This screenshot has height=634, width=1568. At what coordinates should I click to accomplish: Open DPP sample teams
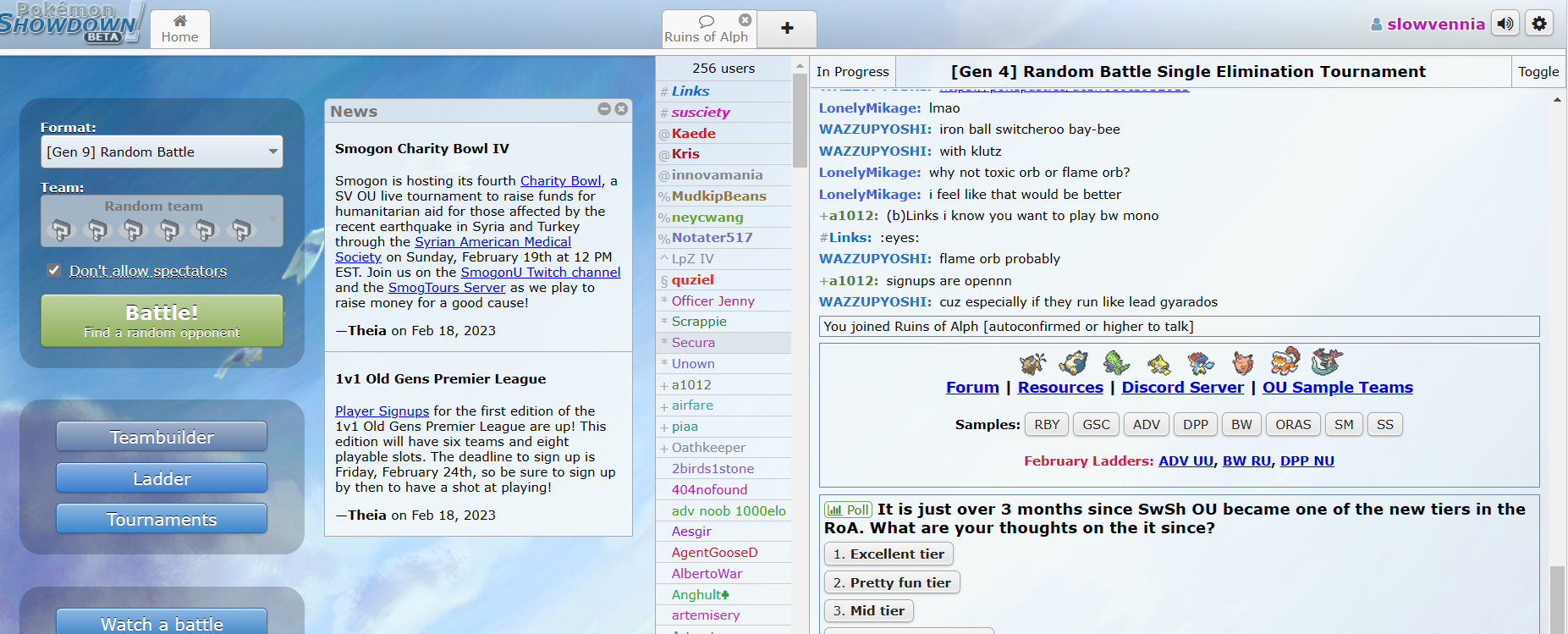tap(1196, 424)
